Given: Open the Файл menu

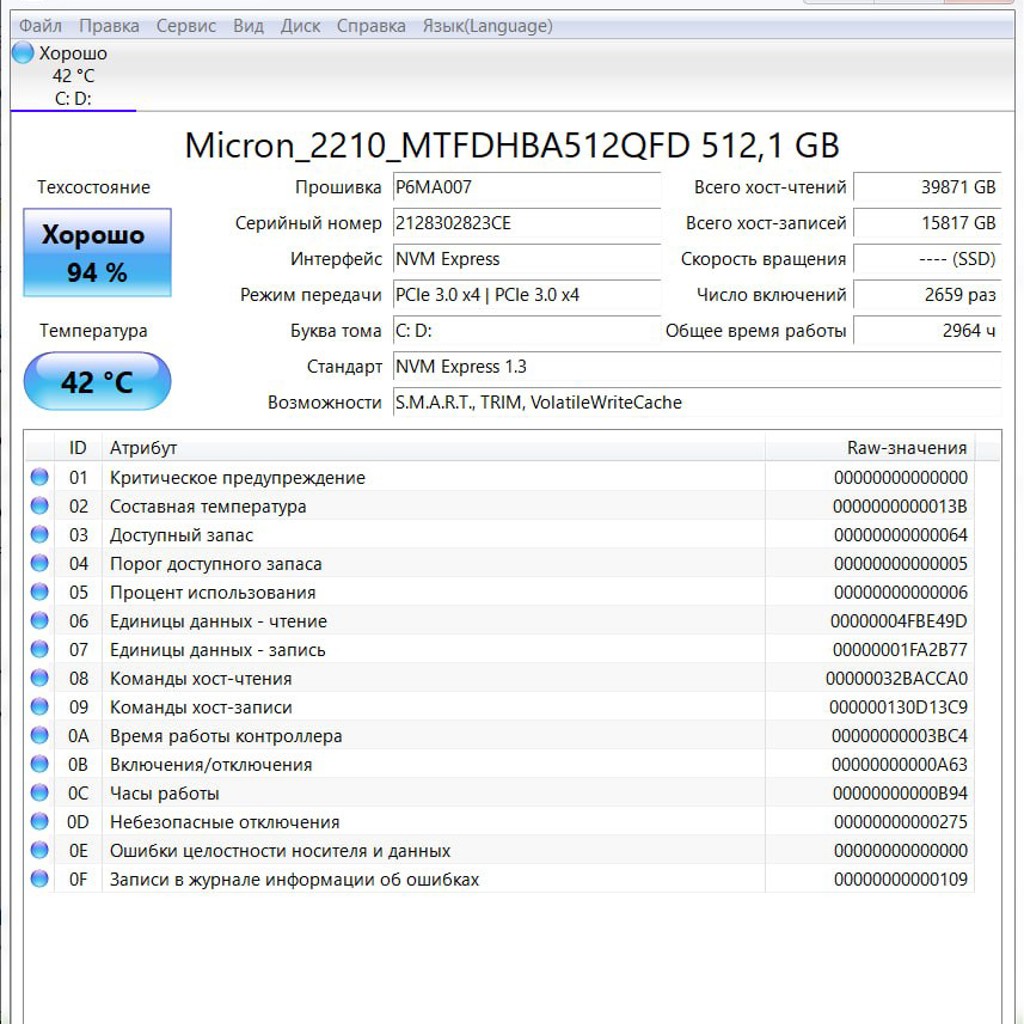Looking at the screenshot, I should click(40, 26).
